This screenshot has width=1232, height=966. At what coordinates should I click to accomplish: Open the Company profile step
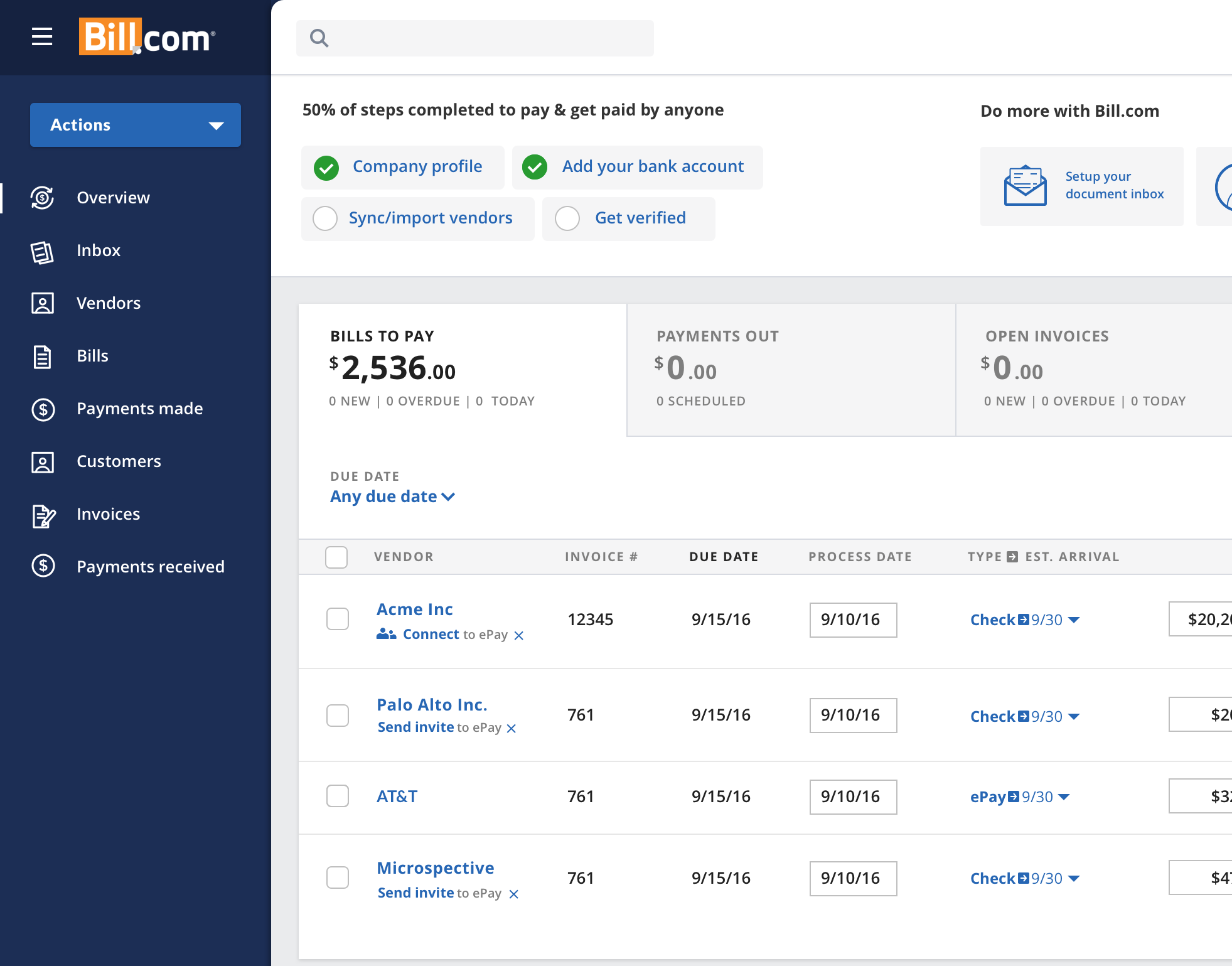pyautogui.click(x=403, y=168)
